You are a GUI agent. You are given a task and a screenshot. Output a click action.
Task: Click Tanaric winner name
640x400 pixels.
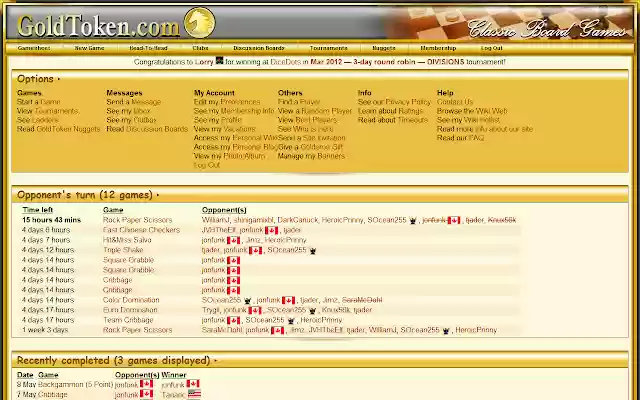(x=173, y=395)
